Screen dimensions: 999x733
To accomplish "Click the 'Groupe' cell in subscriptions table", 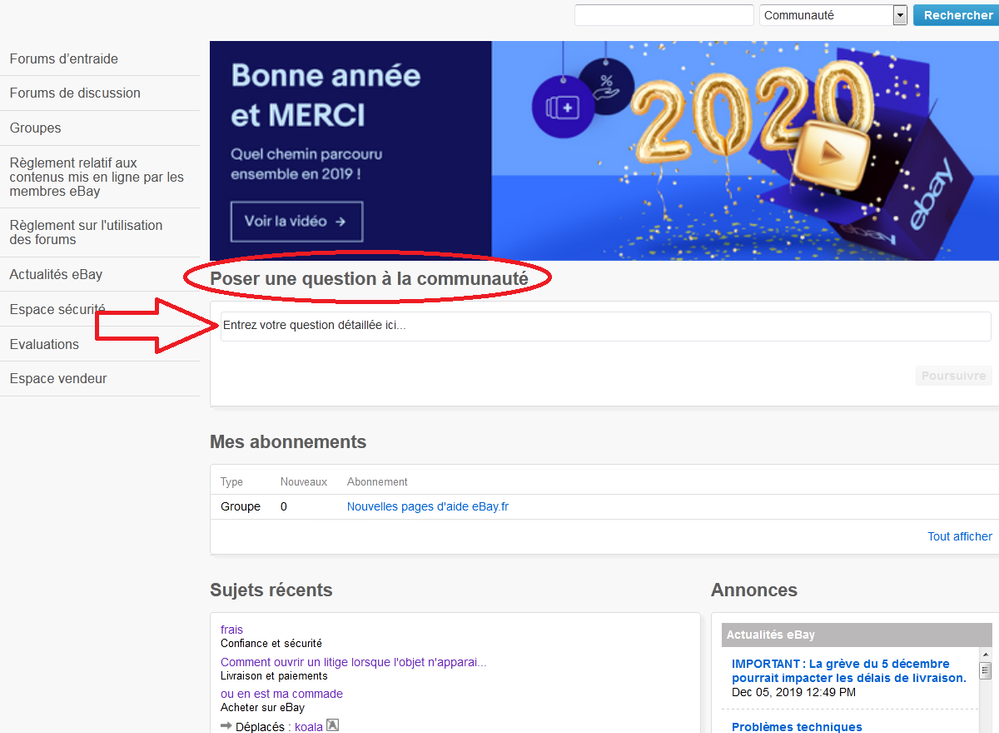I will [x=240, y=507].
